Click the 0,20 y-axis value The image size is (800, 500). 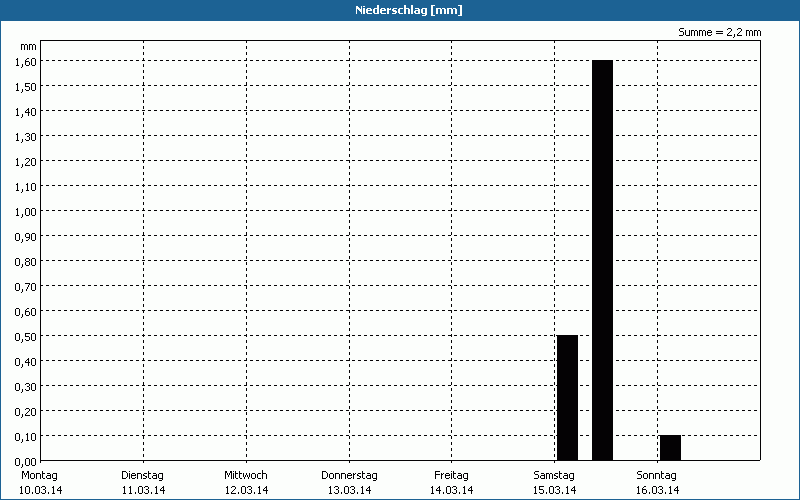26,412
